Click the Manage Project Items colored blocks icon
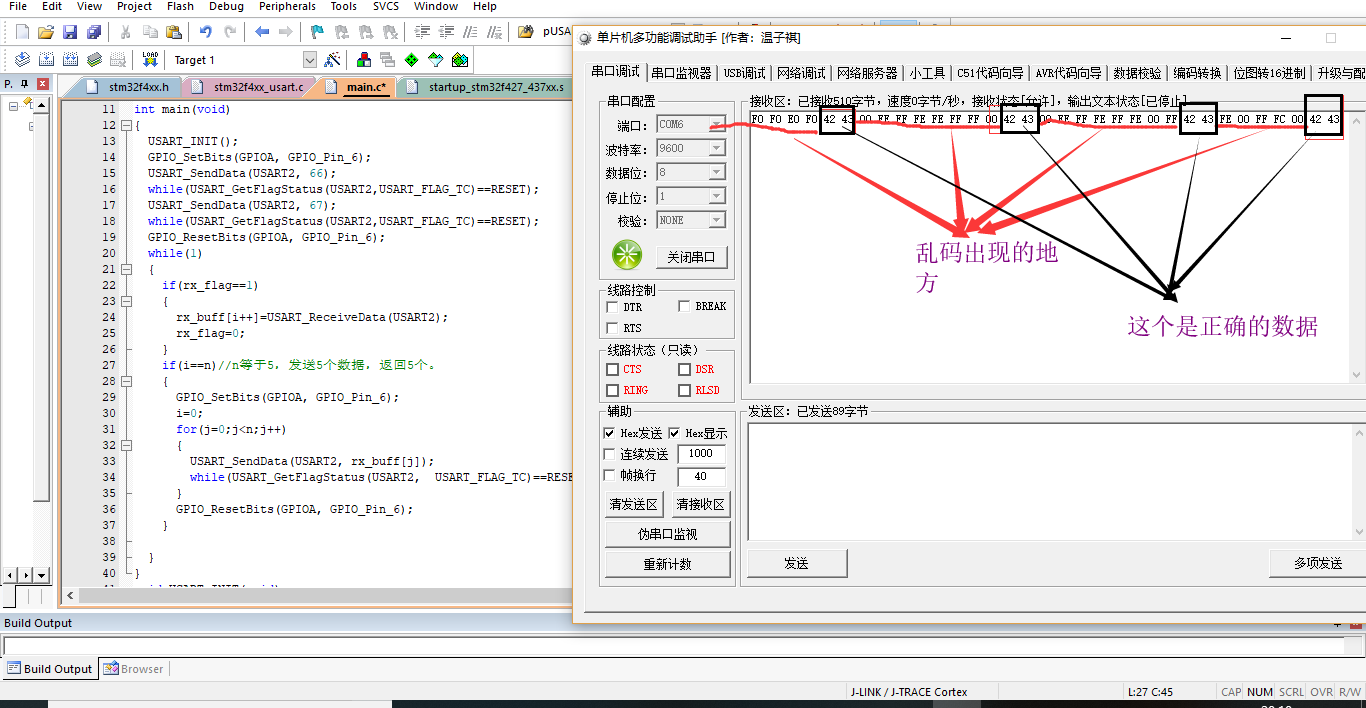 pyautogui.click(x=364, y=60)
